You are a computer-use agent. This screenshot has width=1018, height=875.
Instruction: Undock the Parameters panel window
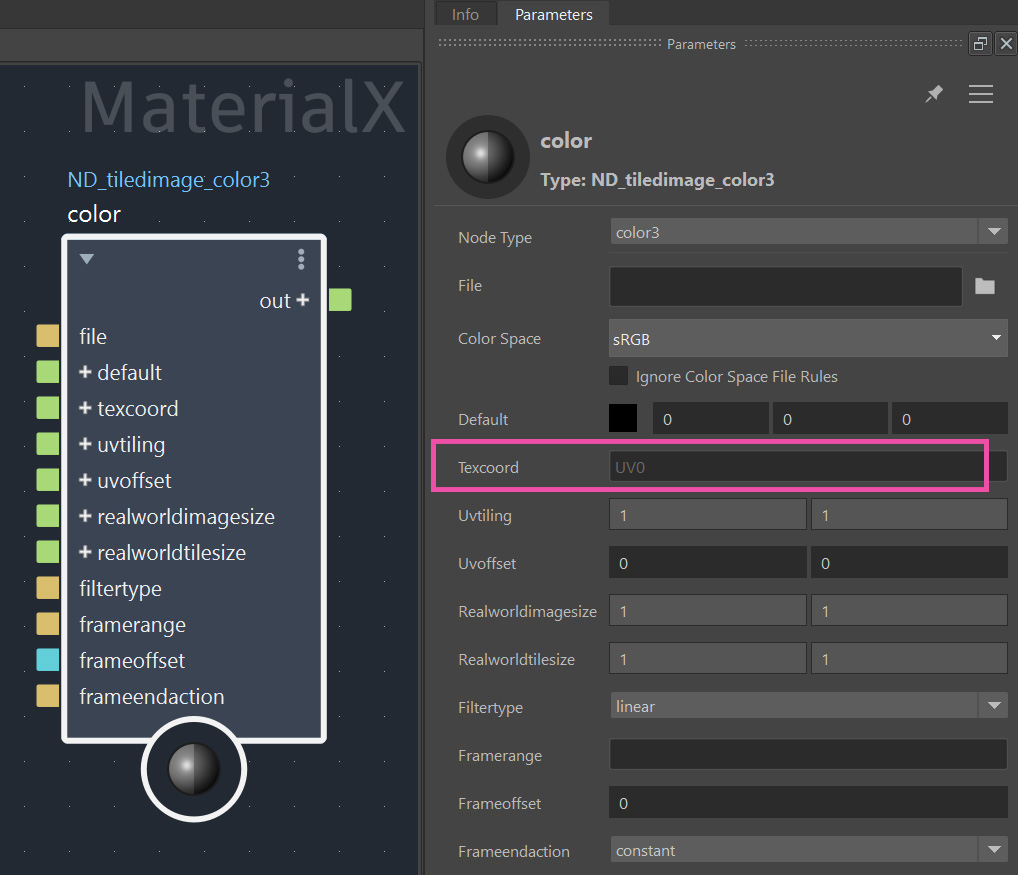click(980, 43)
